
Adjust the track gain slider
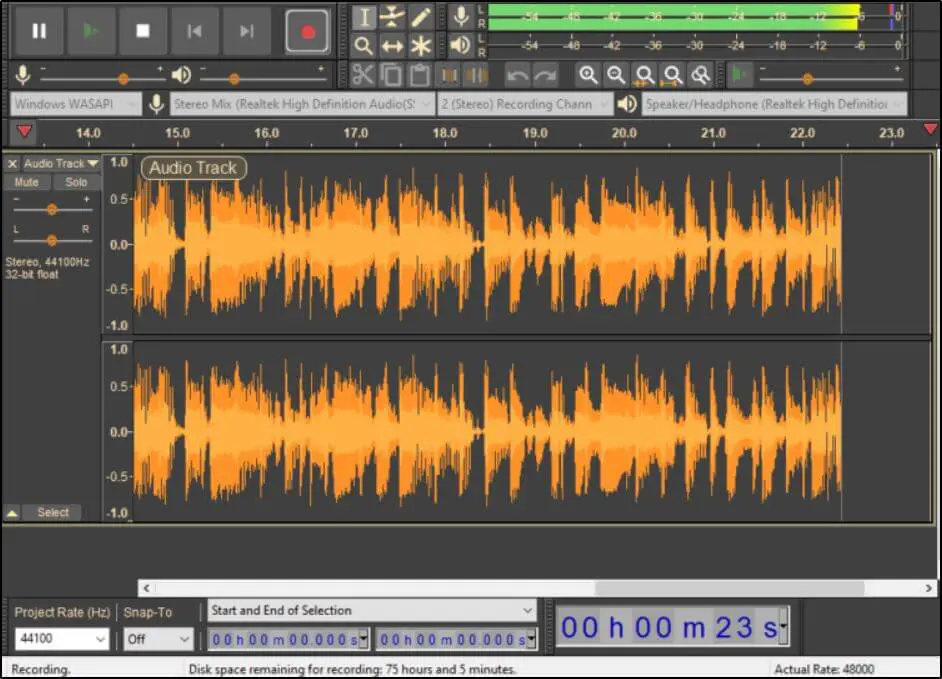pos(52,209)
